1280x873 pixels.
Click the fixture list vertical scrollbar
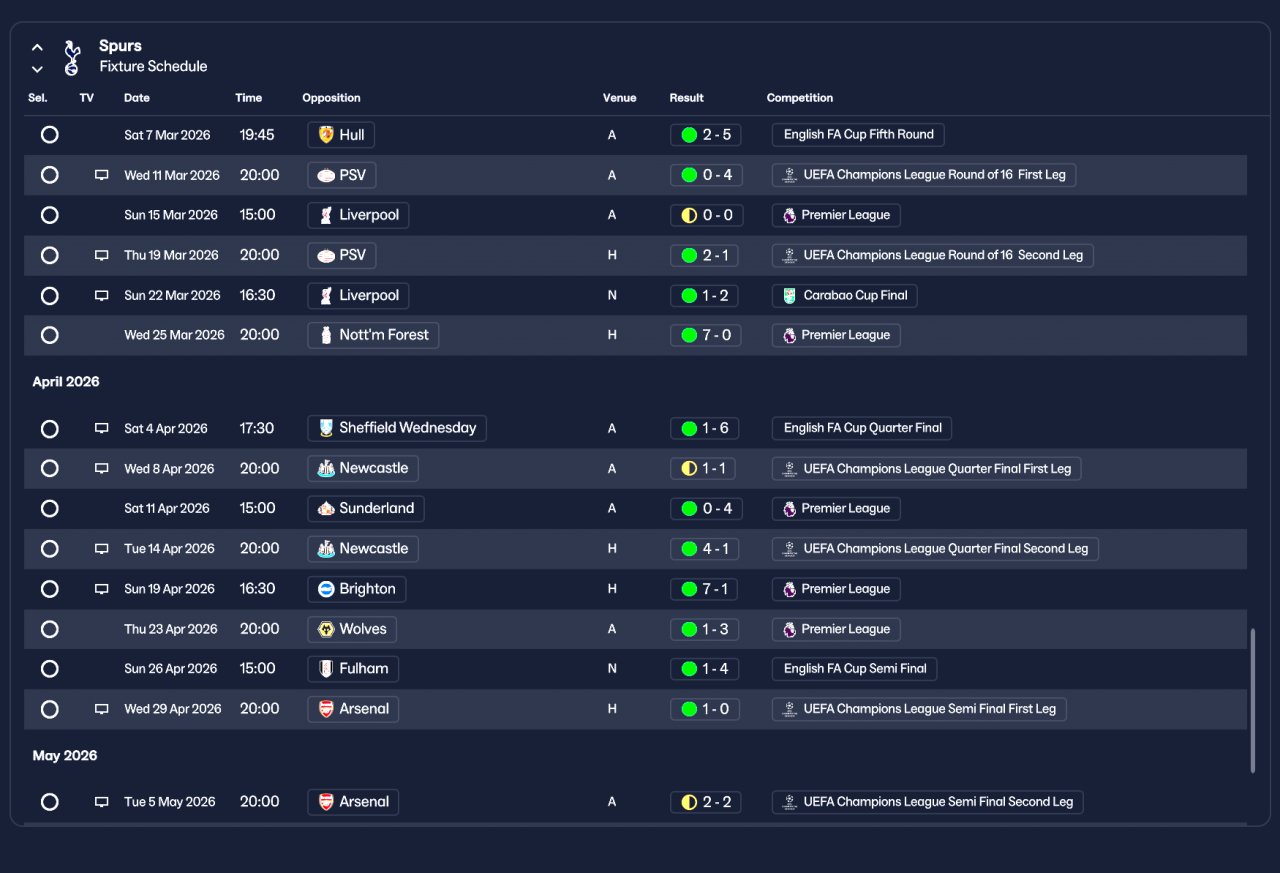pyautogui.click(x=1252, y=700)
